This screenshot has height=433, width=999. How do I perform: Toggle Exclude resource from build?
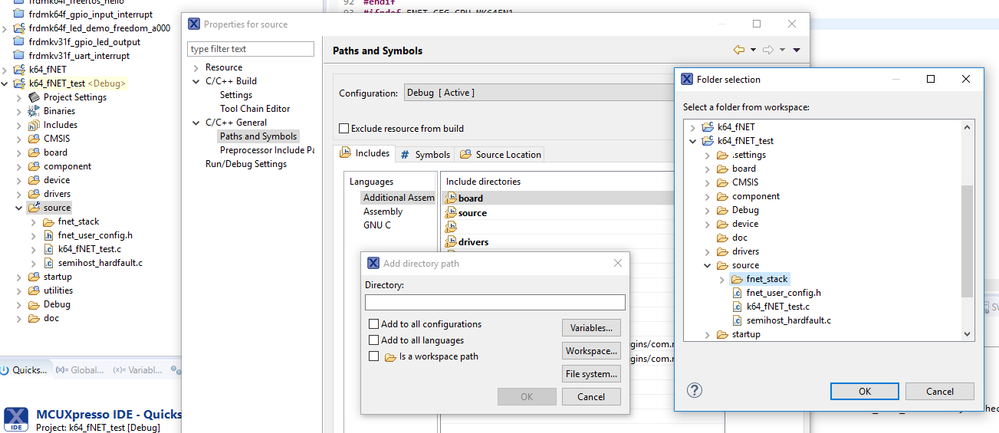pos(345,128)
